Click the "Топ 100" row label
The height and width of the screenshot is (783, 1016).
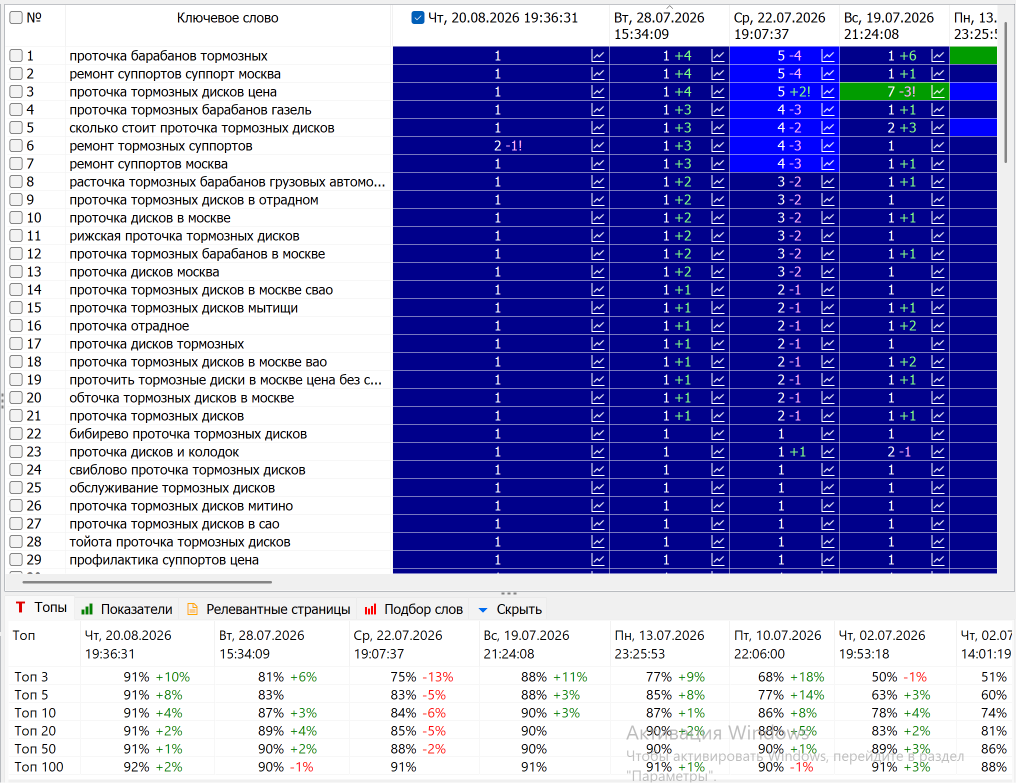pos(39,767)
